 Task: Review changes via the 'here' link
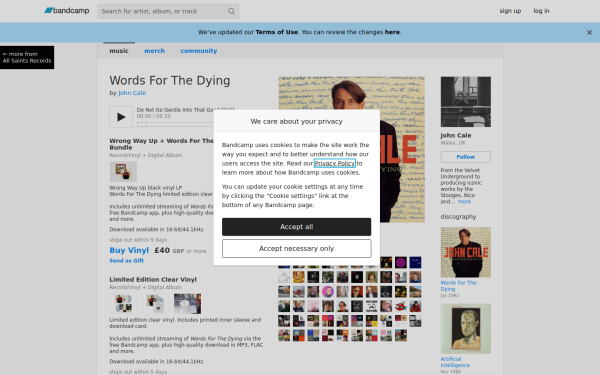(x=392, y=32)
